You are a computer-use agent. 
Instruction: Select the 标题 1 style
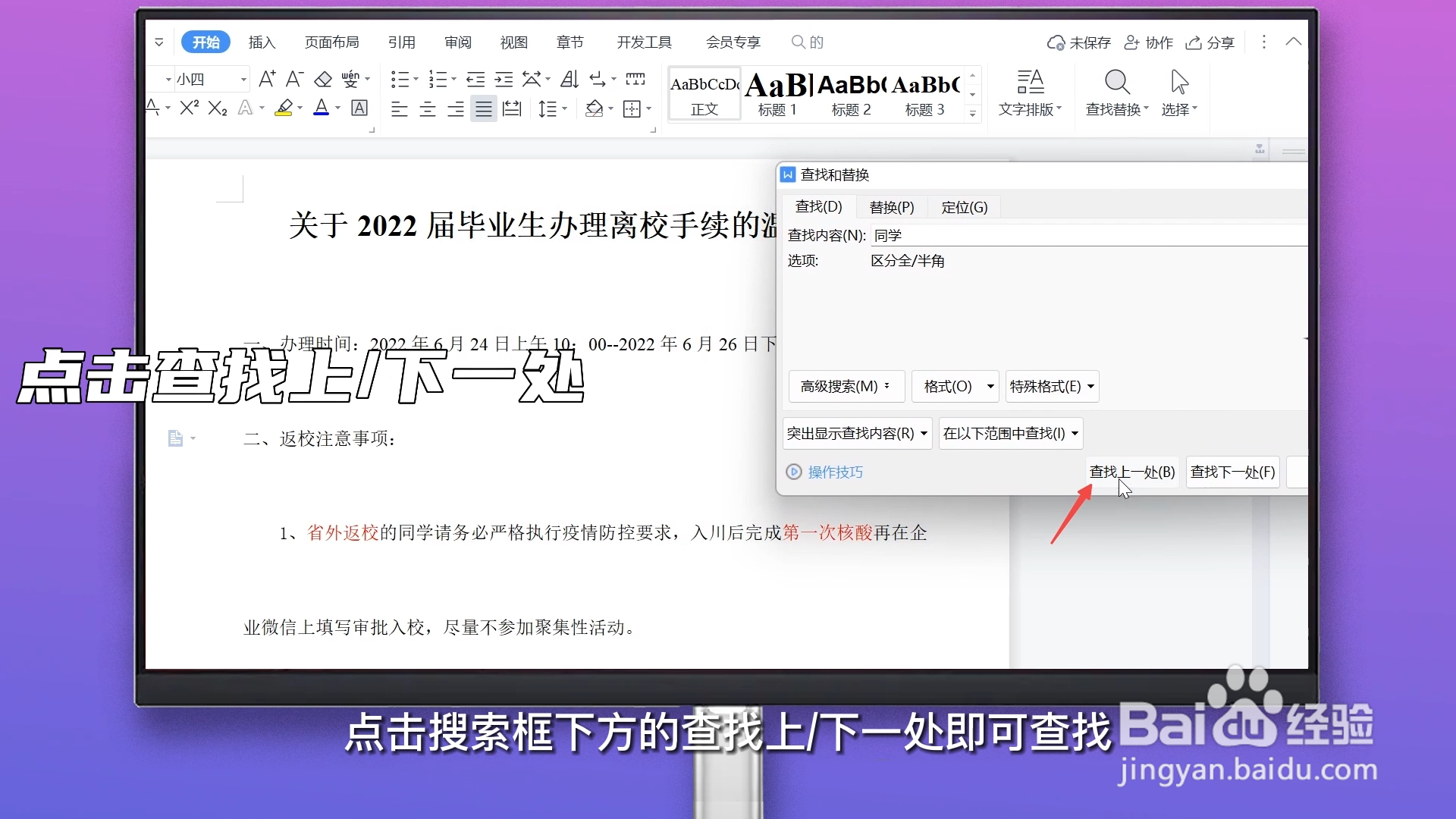(x=777, y=94)
